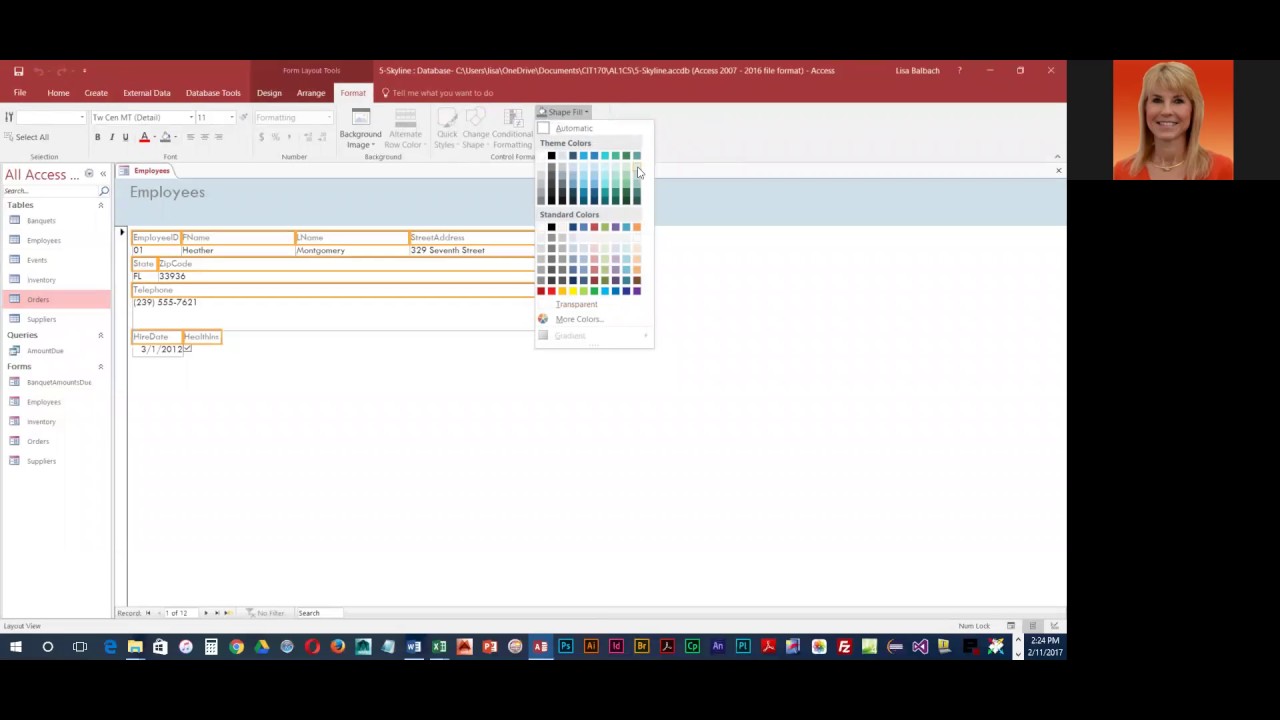This screenshot has height=720, width=1280.
Task: Center the text alignment
Action: pos(204,137)
